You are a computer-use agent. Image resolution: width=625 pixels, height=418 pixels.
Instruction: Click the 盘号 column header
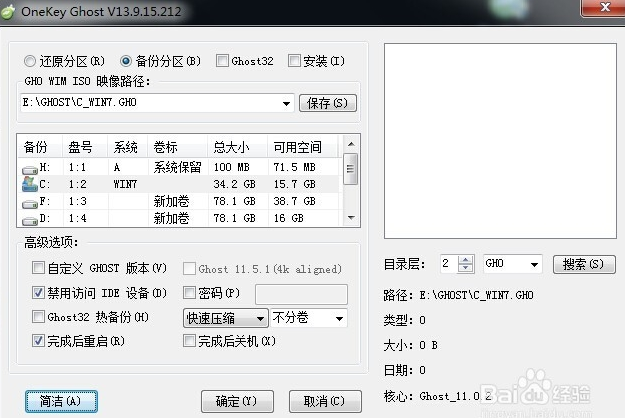[x=85, y=147]
